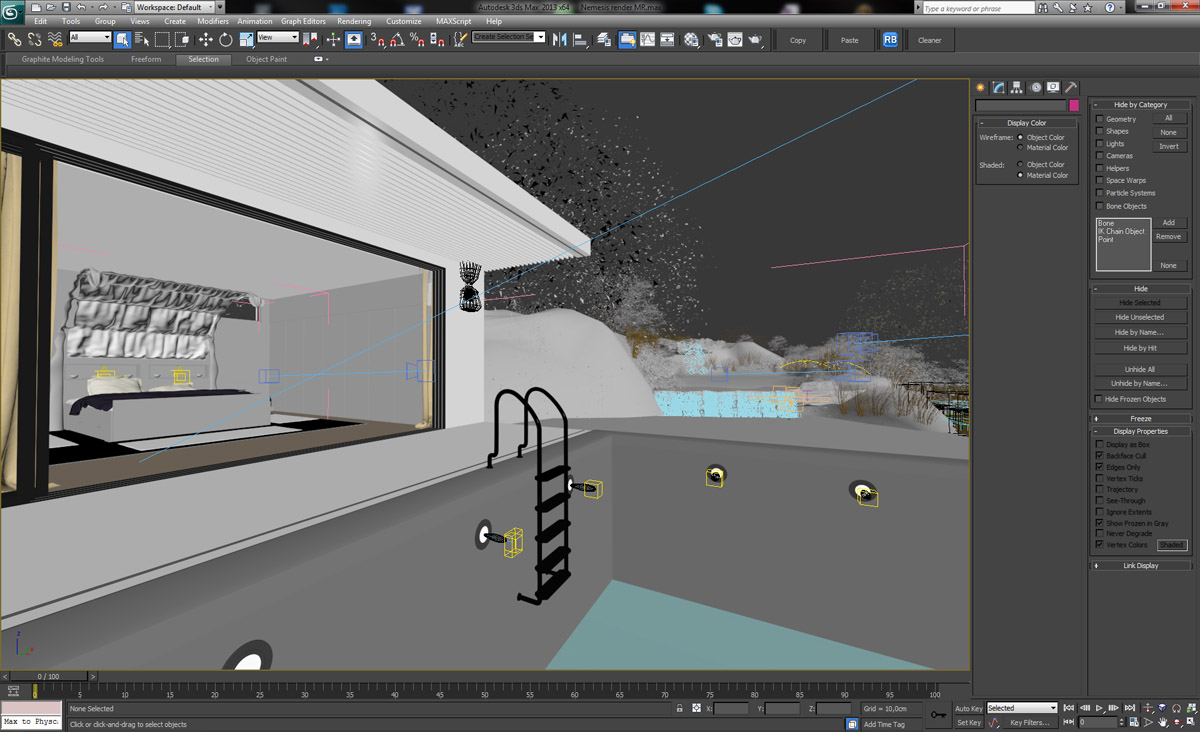Open the Rendering menu
Viewport: 1200px width, 732px height.
354,21
